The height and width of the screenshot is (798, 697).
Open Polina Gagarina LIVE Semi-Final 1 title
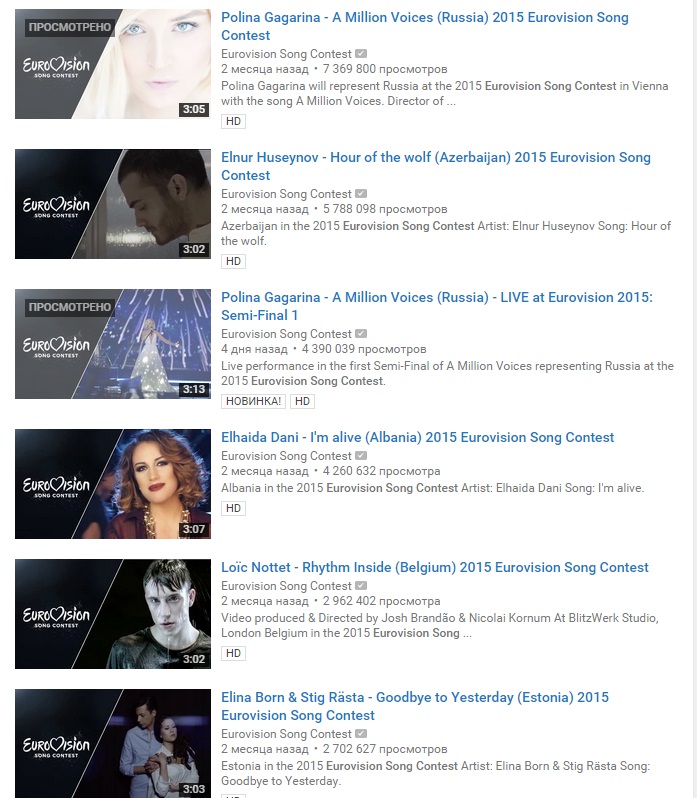tap(437, 306)
